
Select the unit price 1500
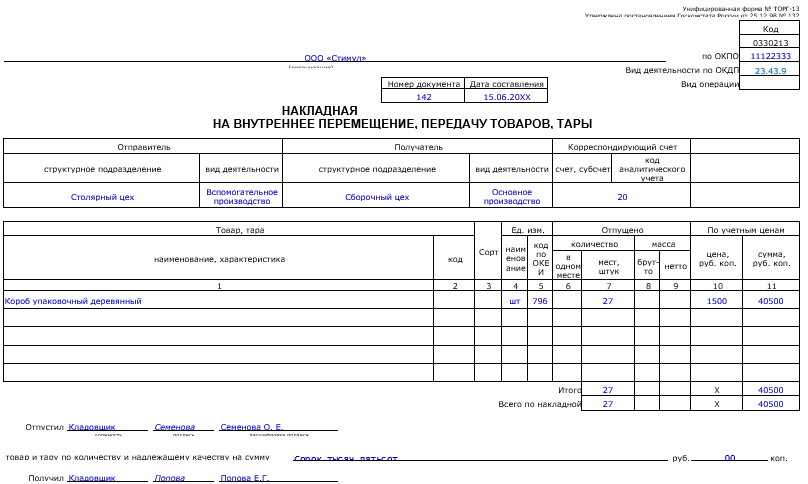click(717, 301)
